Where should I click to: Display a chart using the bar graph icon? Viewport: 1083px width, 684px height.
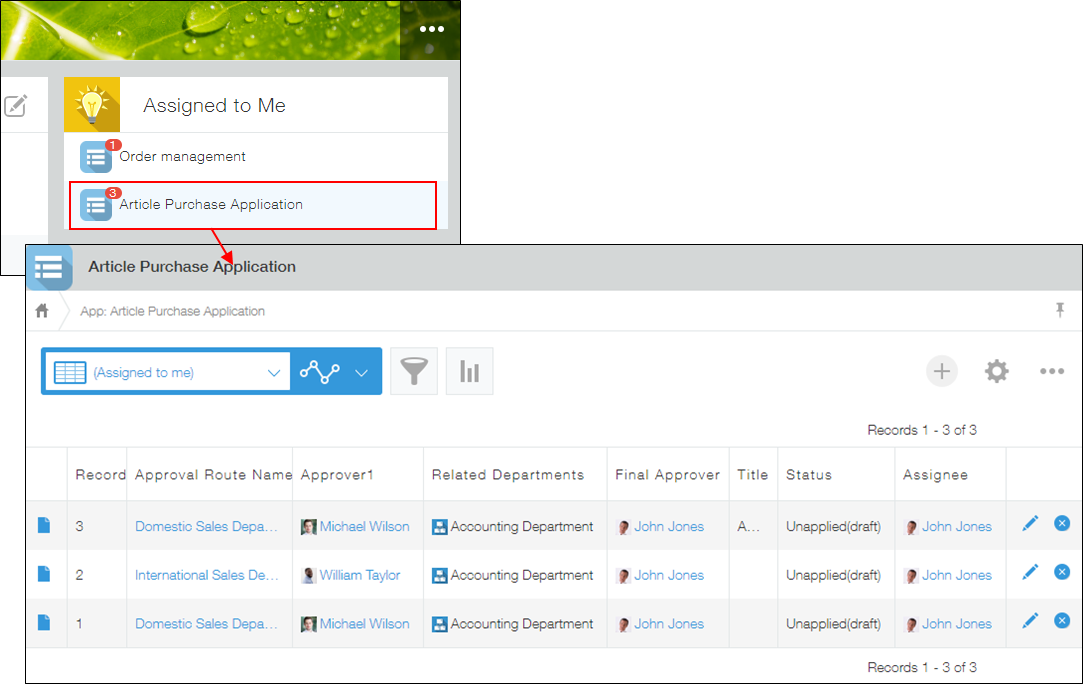(469, 370)
